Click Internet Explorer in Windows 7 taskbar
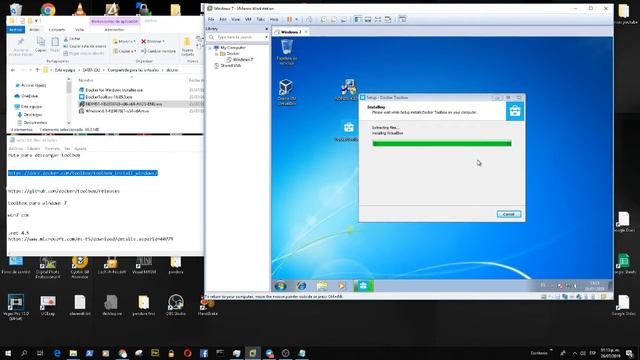The width and height of the screenshot is (640, 360). 302,286
